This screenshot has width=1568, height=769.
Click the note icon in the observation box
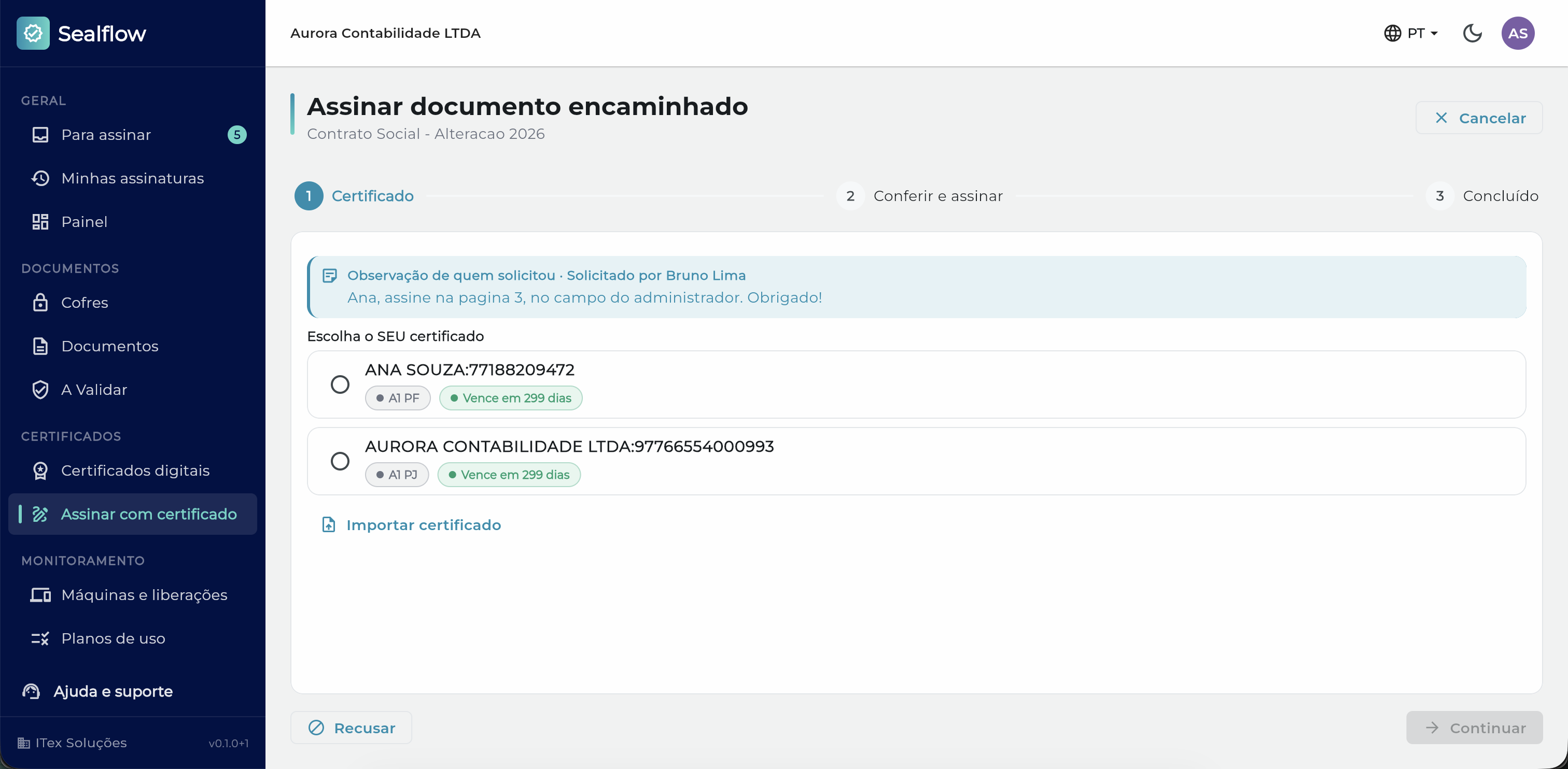tap(329, 276)
